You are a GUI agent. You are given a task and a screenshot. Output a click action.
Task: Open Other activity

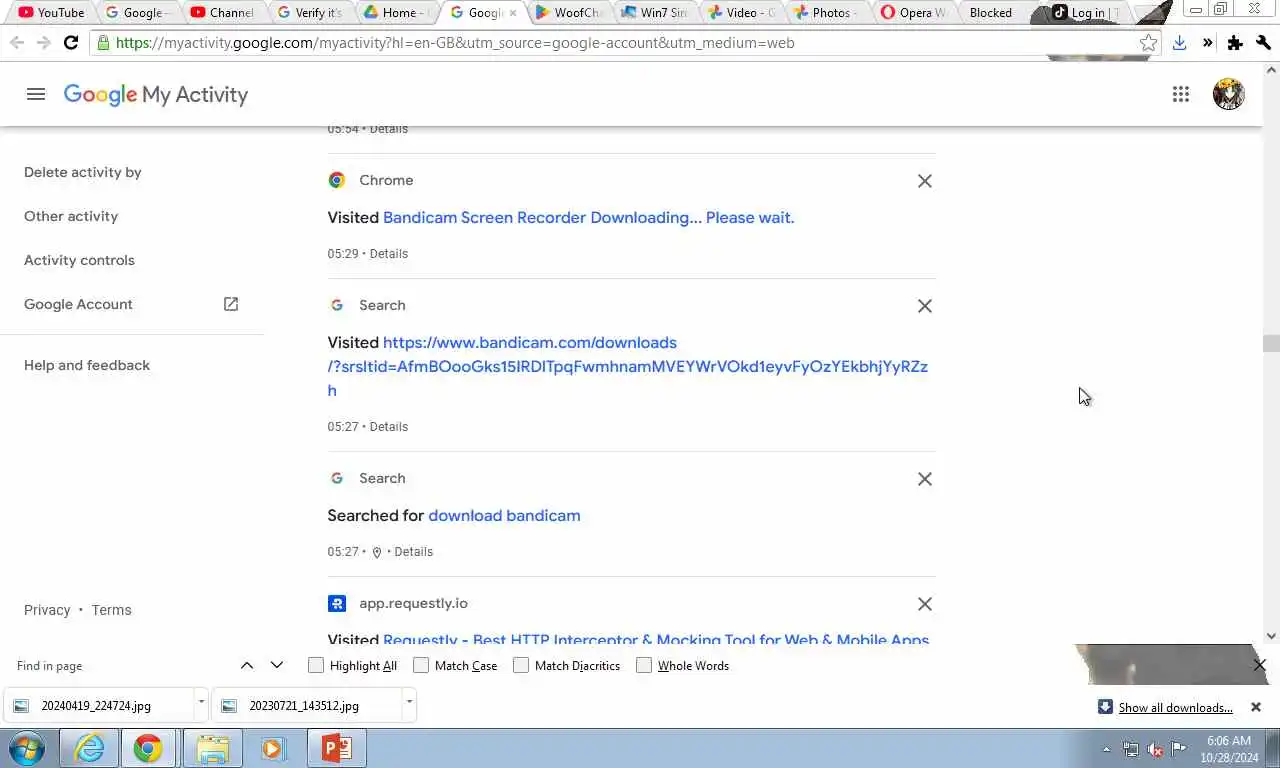(71, 216)
